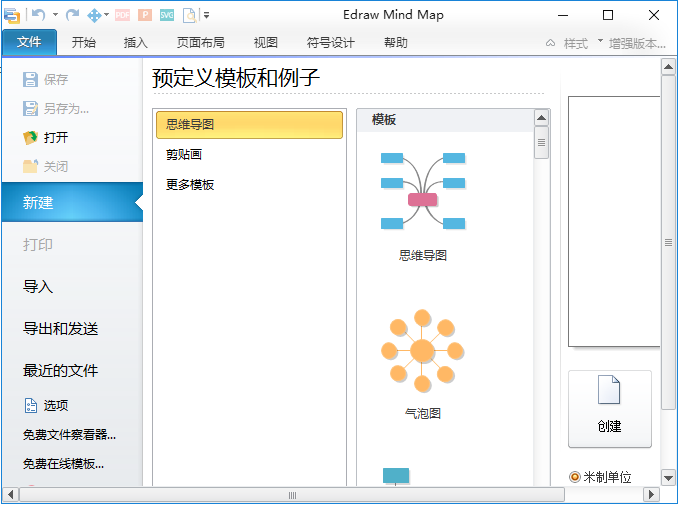This screenshot has width=681, height=506.
Task: Click the horizontal scrollbar right arrow
Action: (x=651, y=495)
